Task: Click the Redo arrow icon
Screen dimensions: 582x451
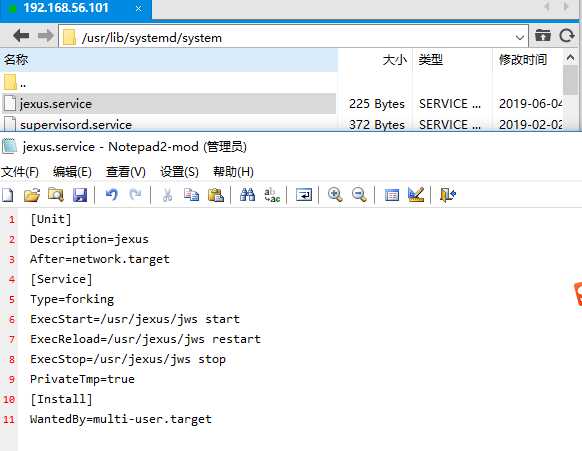Action: pos(135,195)
